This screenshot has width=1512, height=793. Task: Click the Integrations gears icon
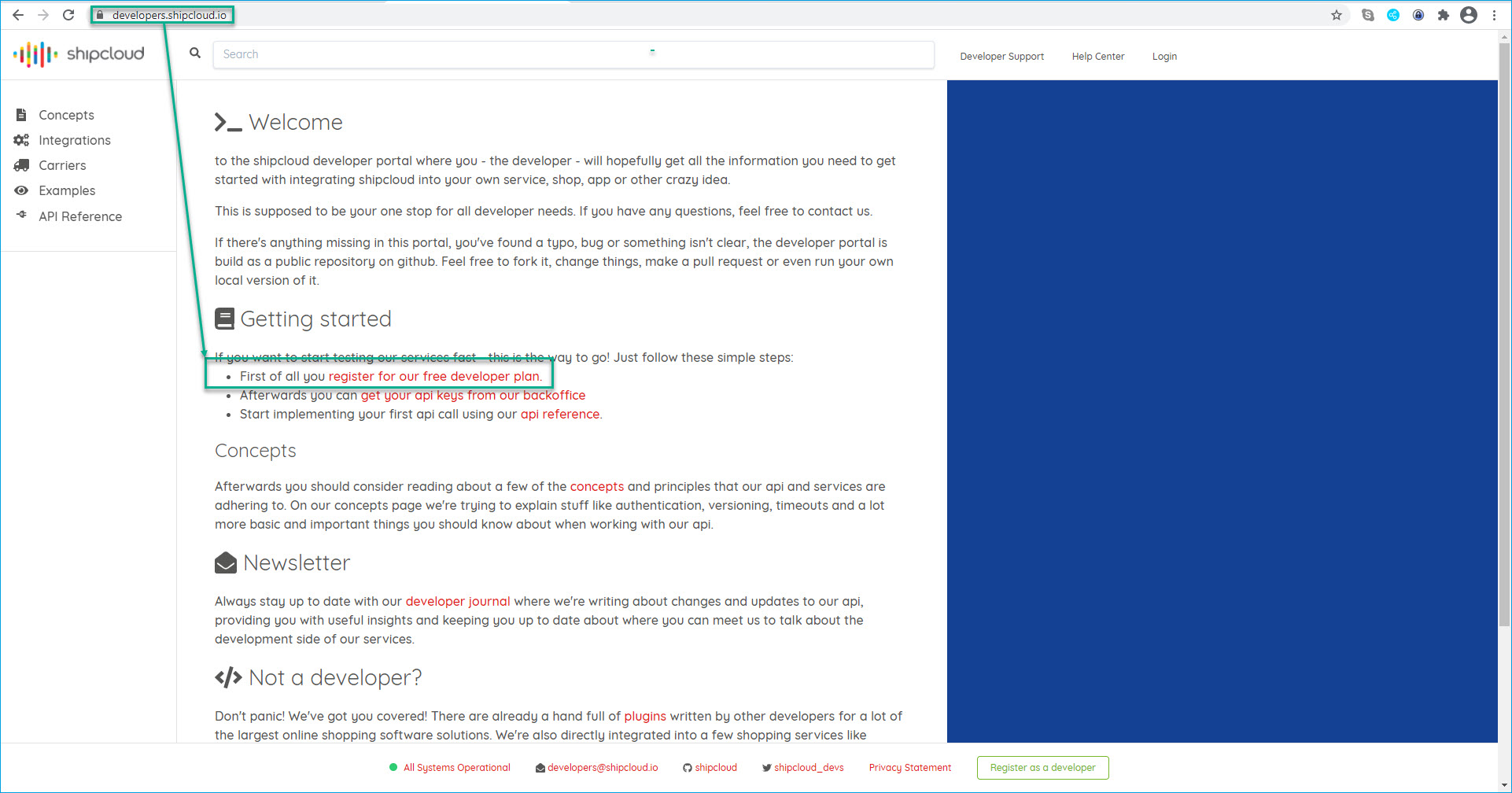coord(21,140)
